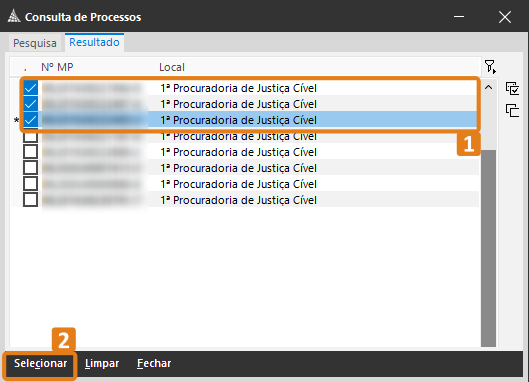The width and height of the screenshot is (529, 382).
Task: Click the application logo in title bar
Action: coord(14,16)
